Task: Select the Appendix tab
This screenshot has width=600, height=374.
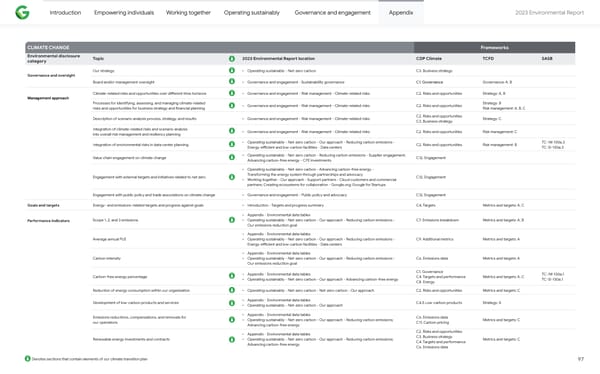Action: point(401,13)
